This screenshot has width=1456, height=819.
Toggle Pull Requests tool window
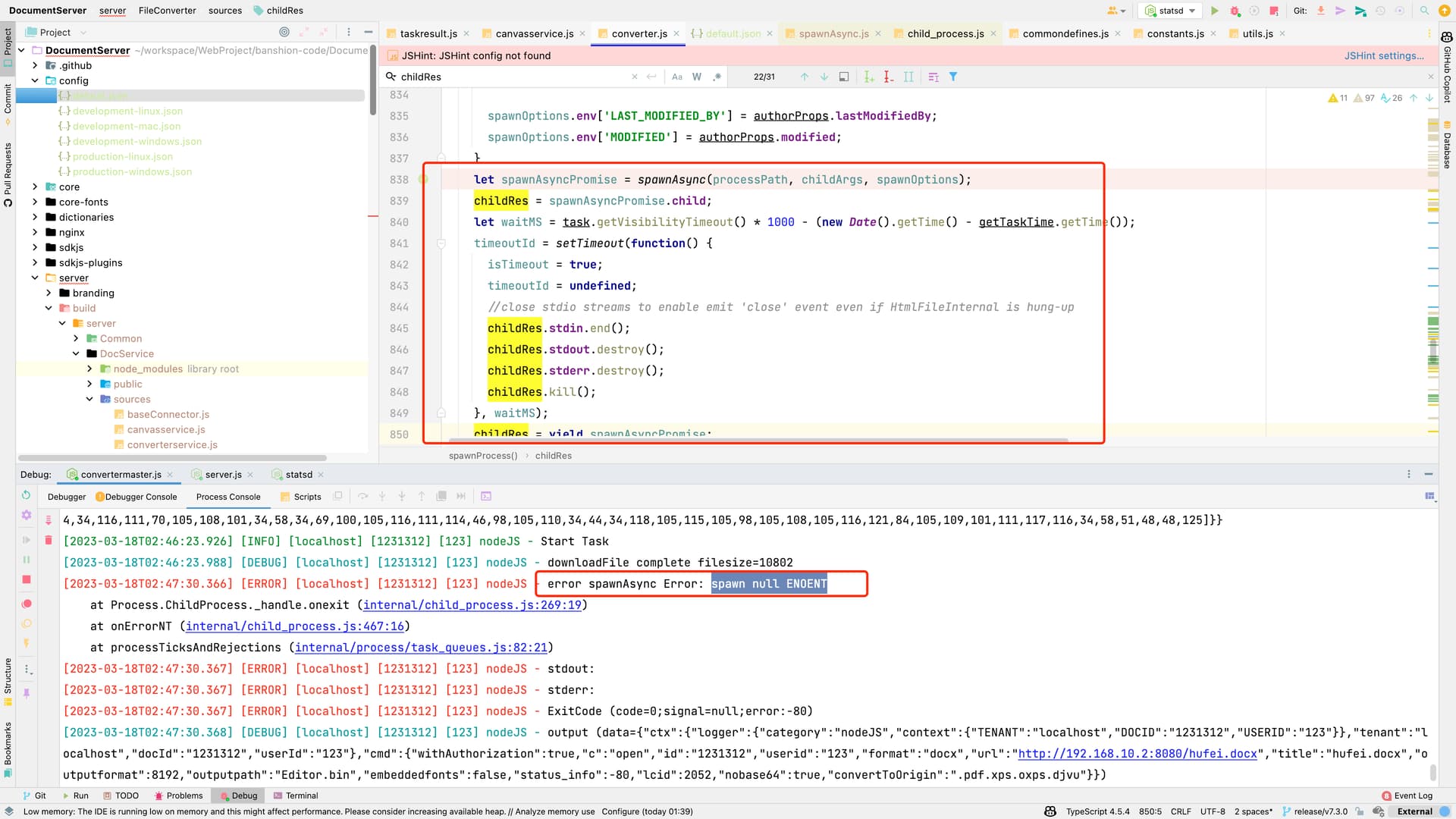[x=8, y=174]
